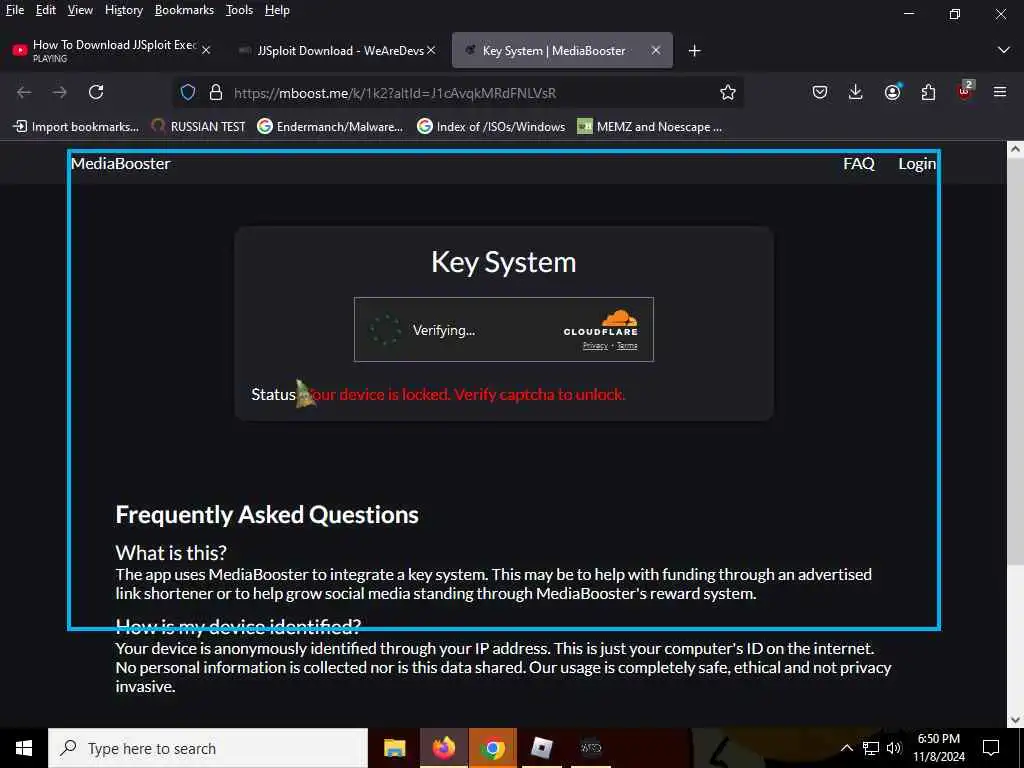
Task: Open Index of /ISOs/Windows bookmark
Action: pyautogui.click(x=491, y=127)
